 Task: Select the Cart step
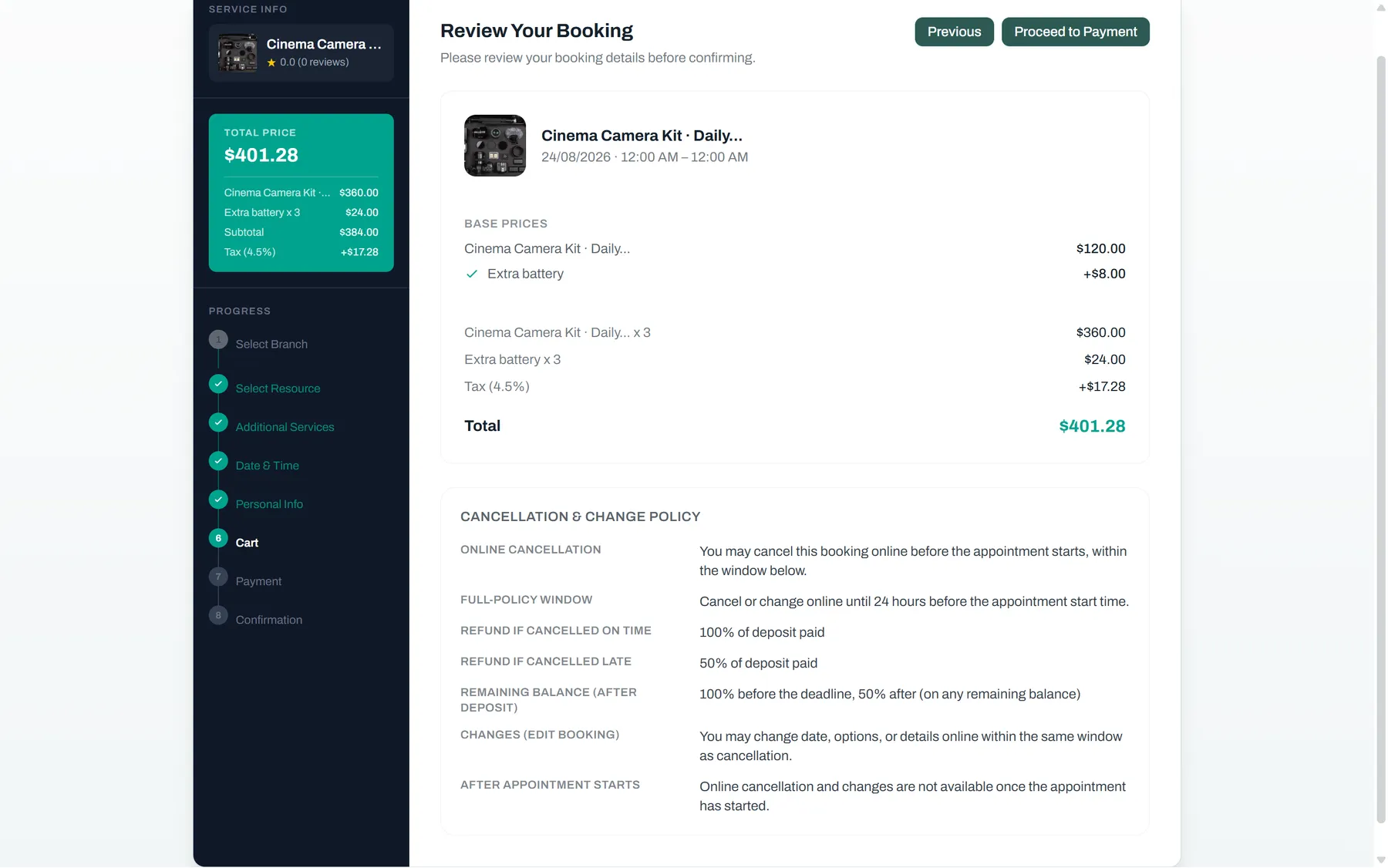pyautogui.click(x=247, y=543)
